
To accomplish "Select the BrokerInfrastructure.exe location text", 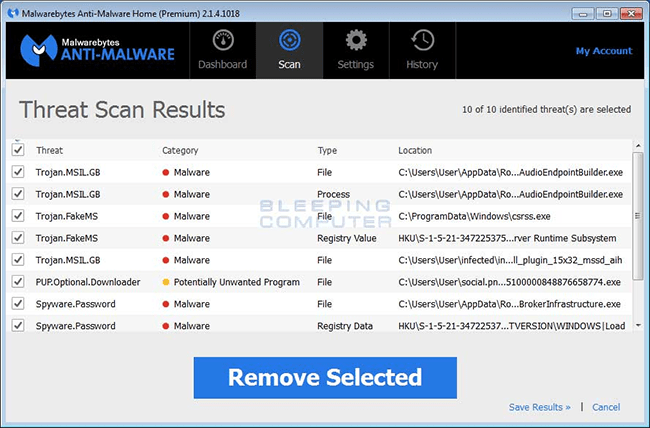I will point(509,304).
